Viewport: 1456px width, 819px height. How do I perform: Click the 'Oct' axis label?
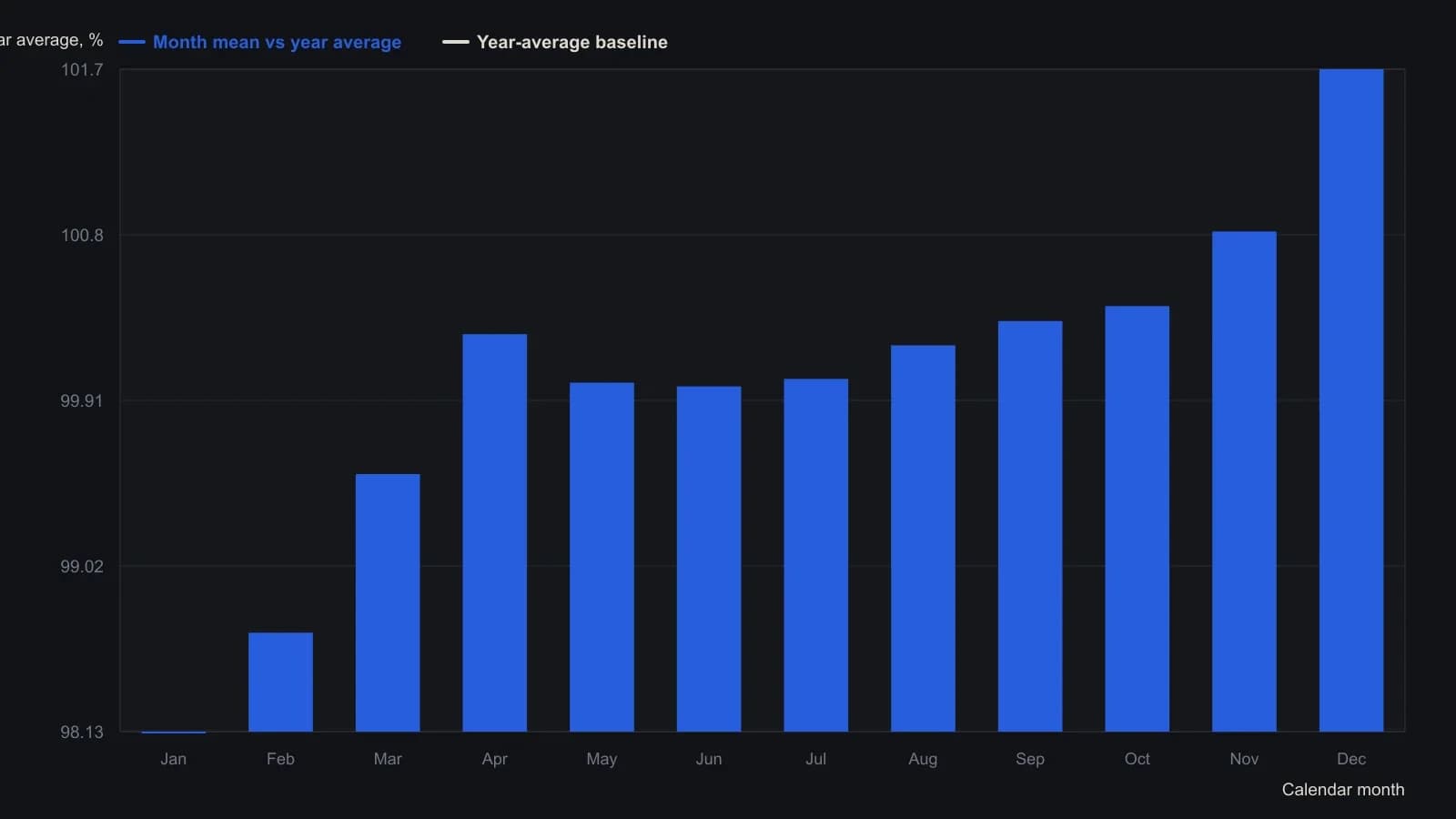point(1137,759)
